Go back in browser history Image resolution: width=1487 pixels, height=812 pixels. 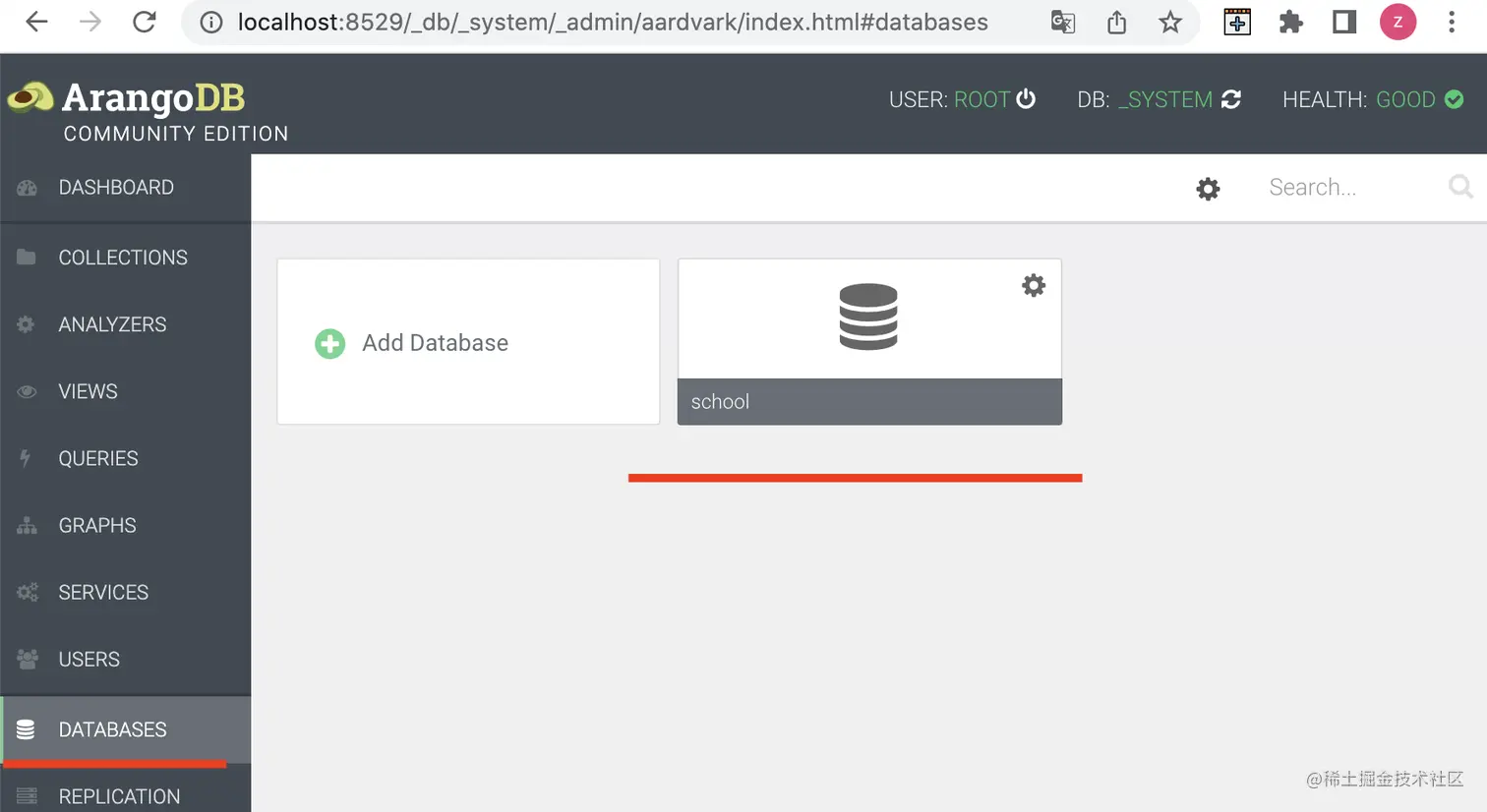(36, 22)
